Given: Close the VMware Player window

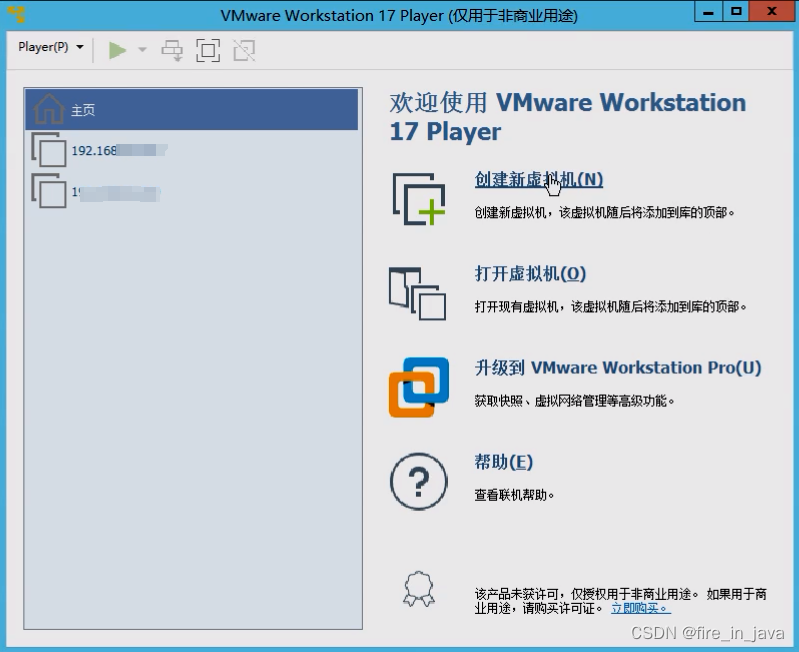Looking at the screenshot, I should point(772,12).
